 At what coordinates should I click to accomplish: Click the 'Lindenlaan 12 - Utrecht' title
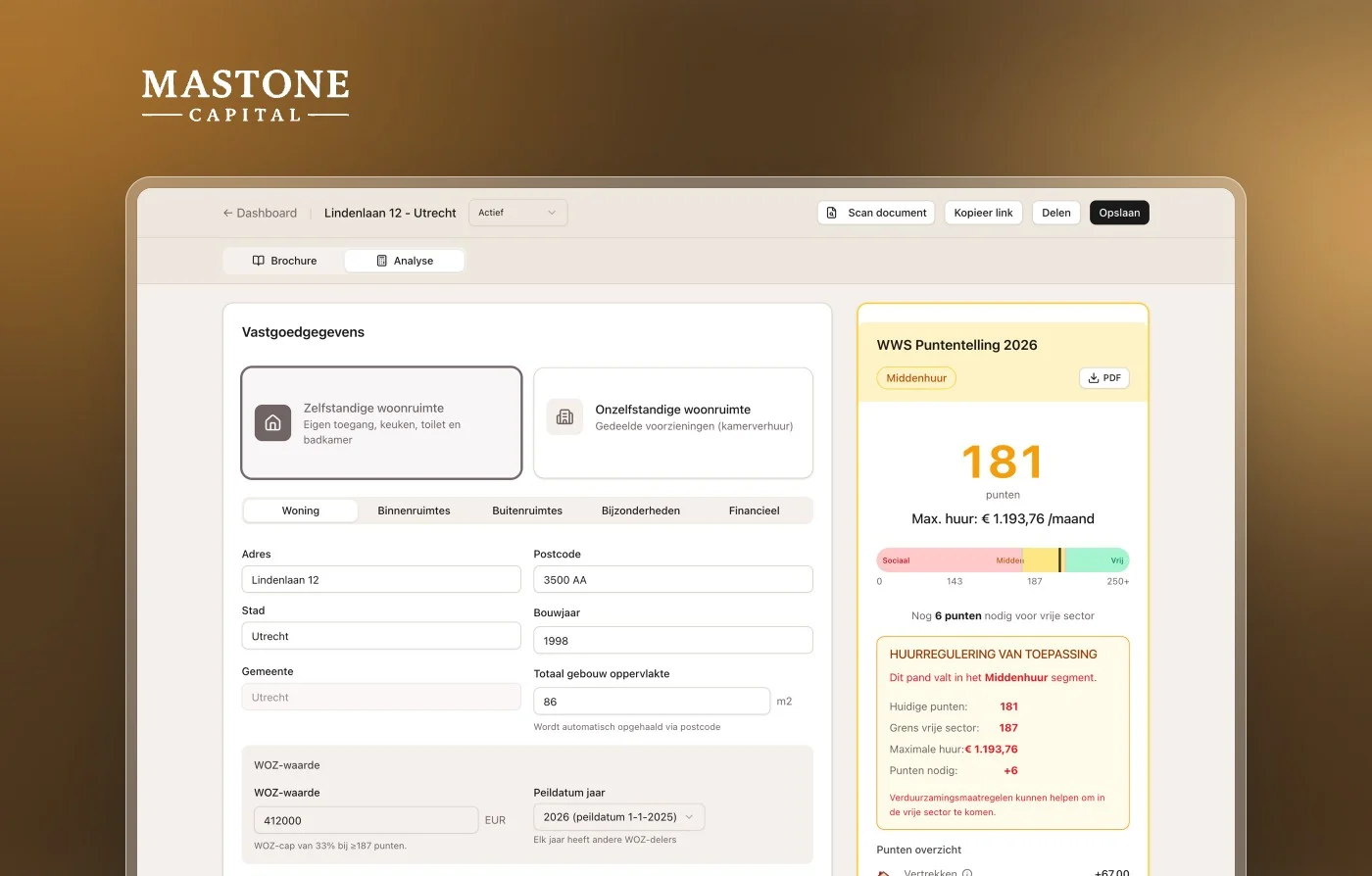coord(390,213)
